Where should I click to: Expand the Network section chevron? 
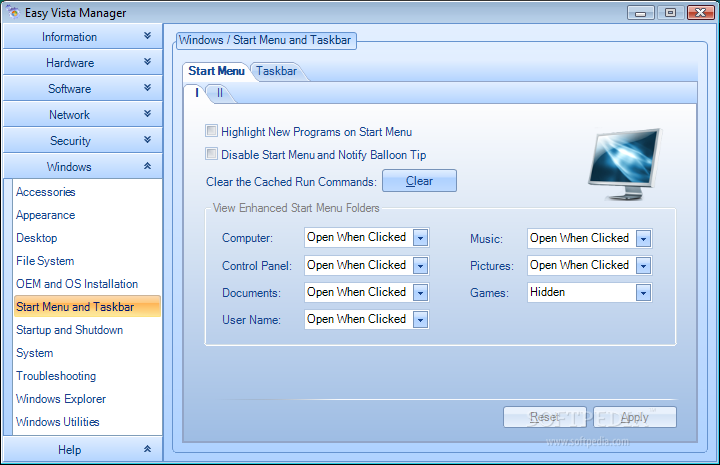click(x=147, y=113)
